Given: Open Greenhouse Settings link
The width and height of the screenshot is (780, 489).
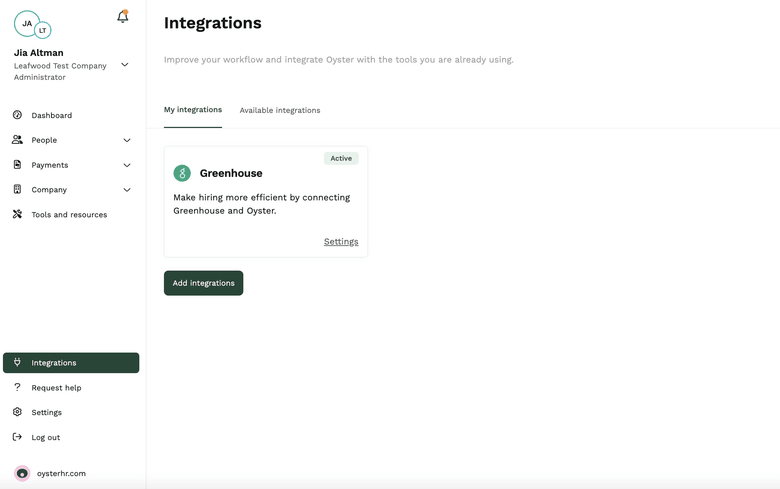Looking at the screenshot, I should [341, 242].
